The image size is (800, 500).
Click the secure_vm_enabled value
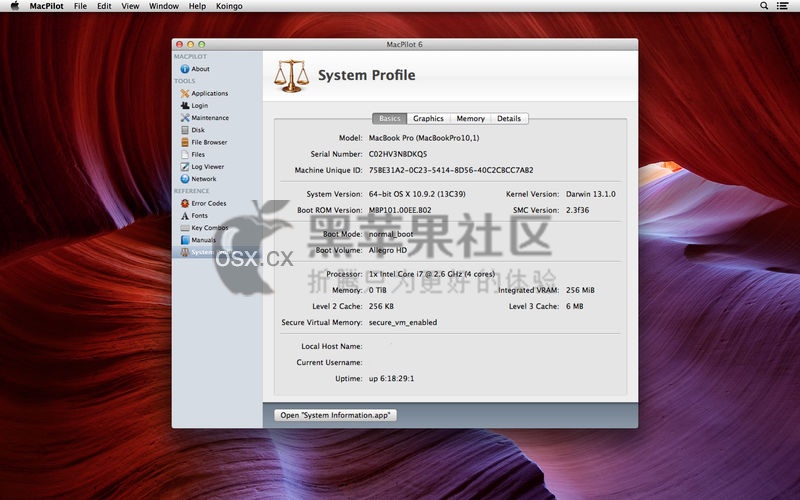[403, 323]
